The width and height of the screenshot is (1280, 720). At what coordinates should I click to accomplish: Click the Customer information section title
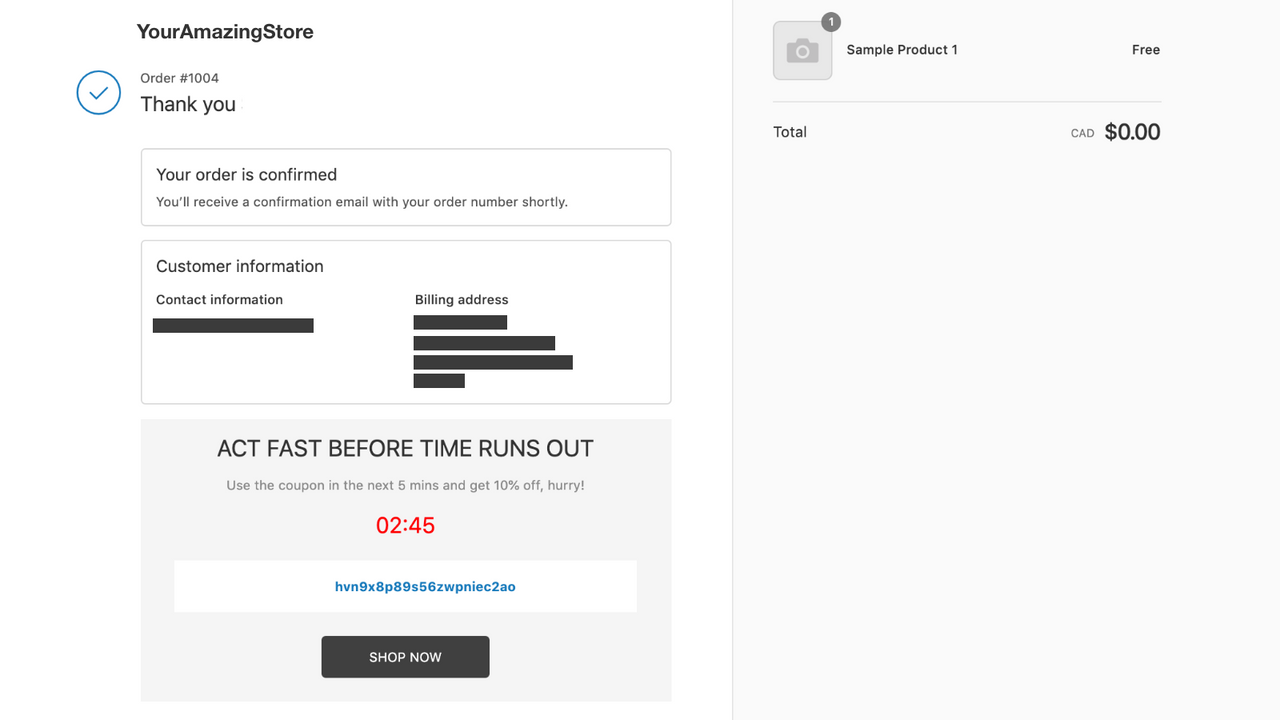click(x=239, y=266)
